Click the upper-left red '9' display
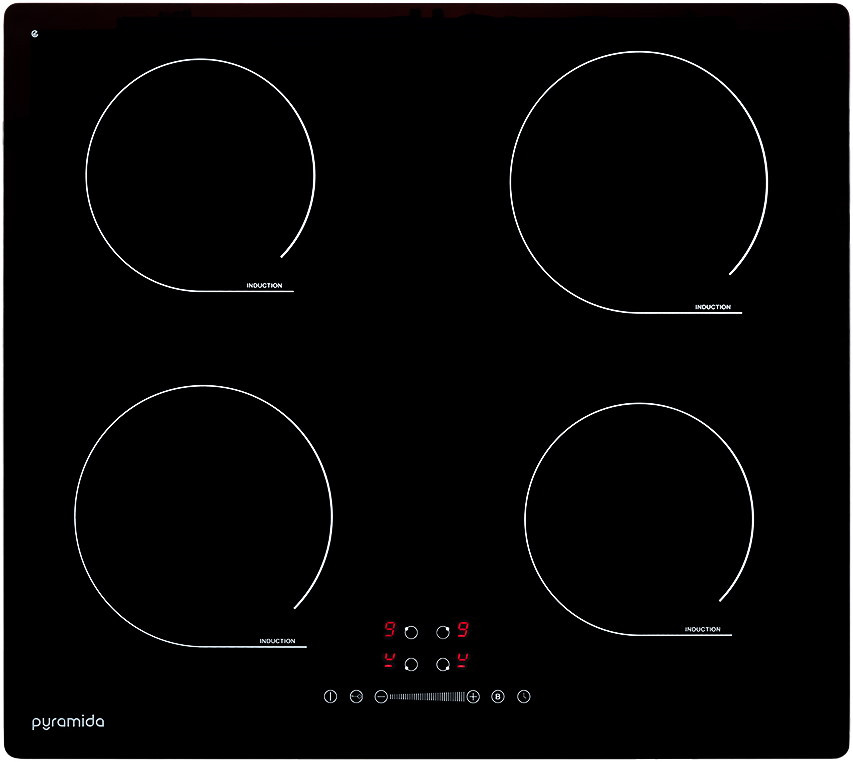Screen dimensions: 853x762 pos(390,630)
